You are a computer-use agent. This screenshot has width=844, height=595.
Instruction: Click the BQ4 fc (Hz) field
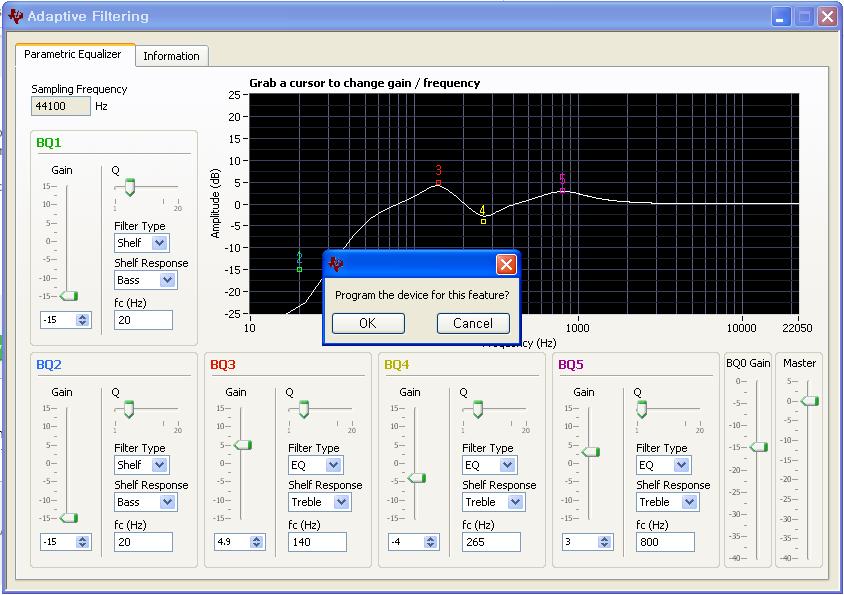tap(491, 542)
